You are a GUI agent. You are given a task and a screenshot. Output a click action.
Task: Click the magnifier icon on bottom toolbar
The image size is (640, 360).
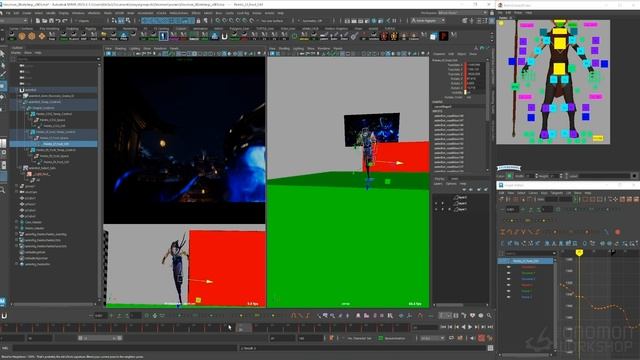pyautogui.click(x=489, y=316)
